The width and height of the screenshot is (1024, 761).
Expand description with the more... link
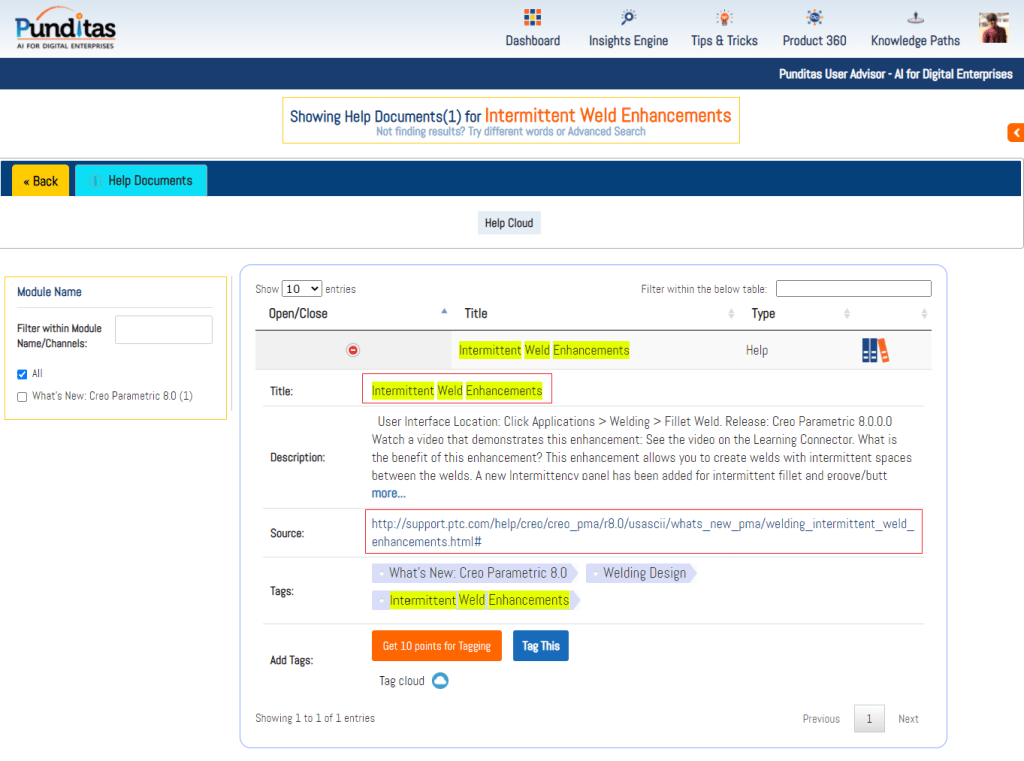pyautogui.click(x=388, y=493)
